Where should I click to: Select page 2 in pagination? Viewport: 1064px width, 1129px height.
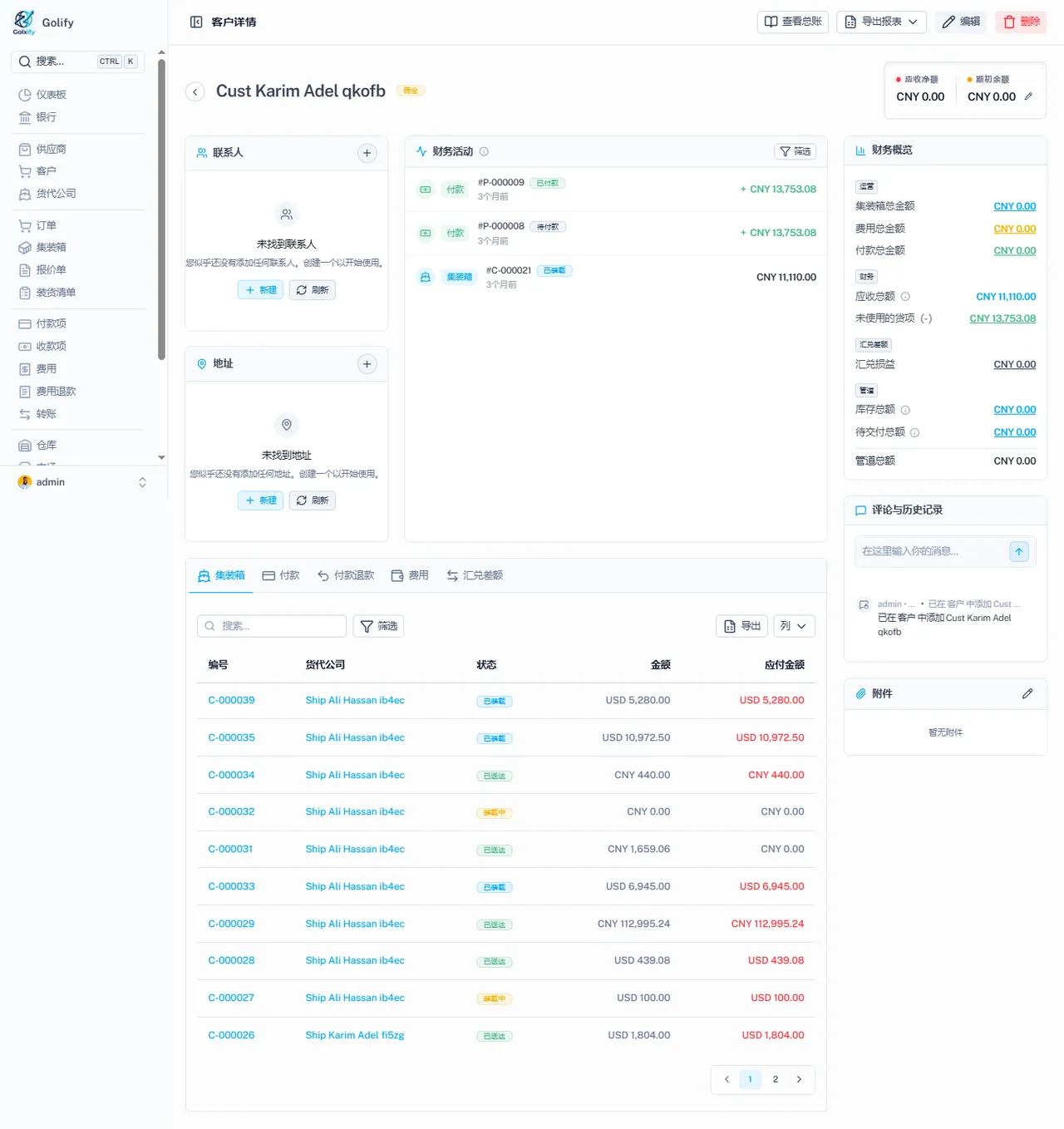776,1079
